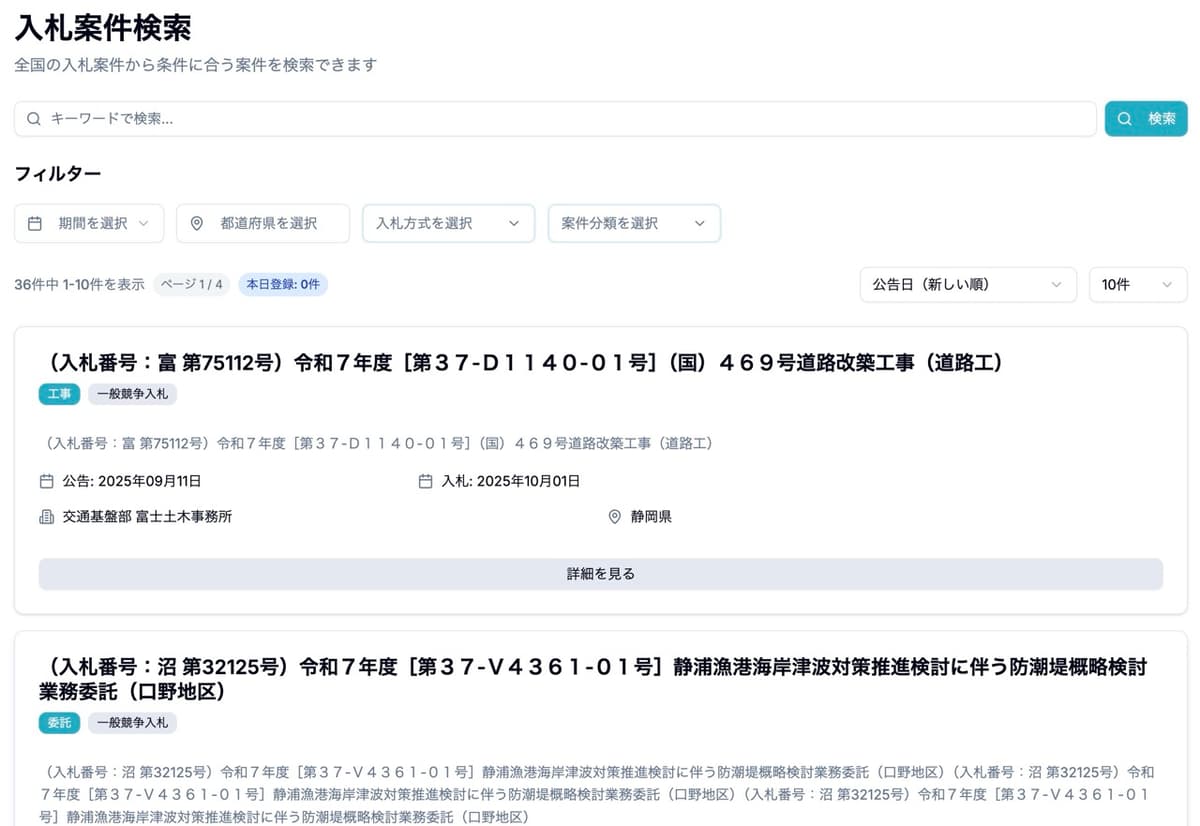Click the calendar icon in the 期間を選択 filter
Viewport: 1200px width, 826px height.
[36, 223]
